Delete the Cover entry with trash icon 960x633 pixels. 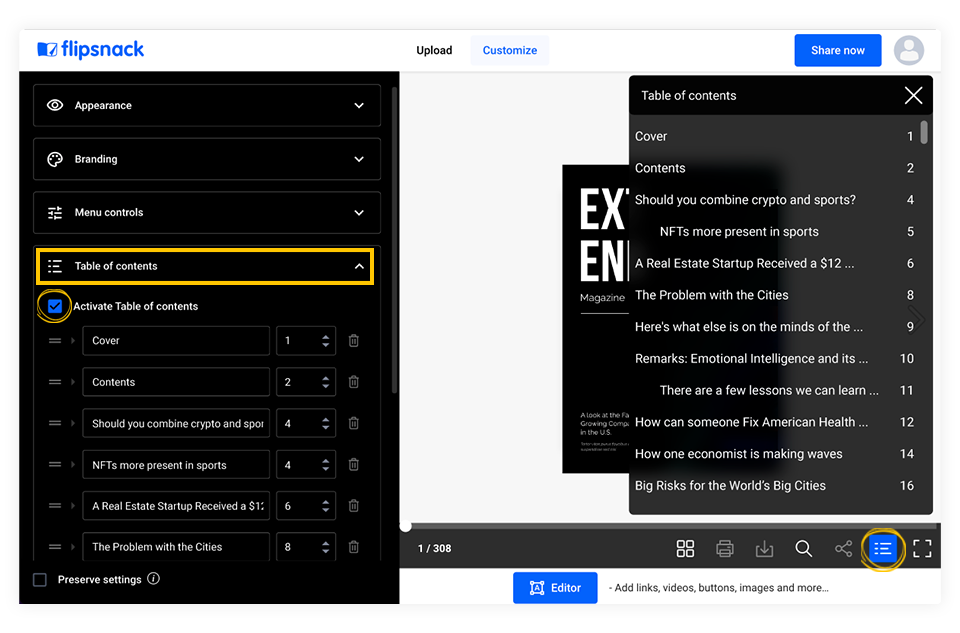pos(354,341)
